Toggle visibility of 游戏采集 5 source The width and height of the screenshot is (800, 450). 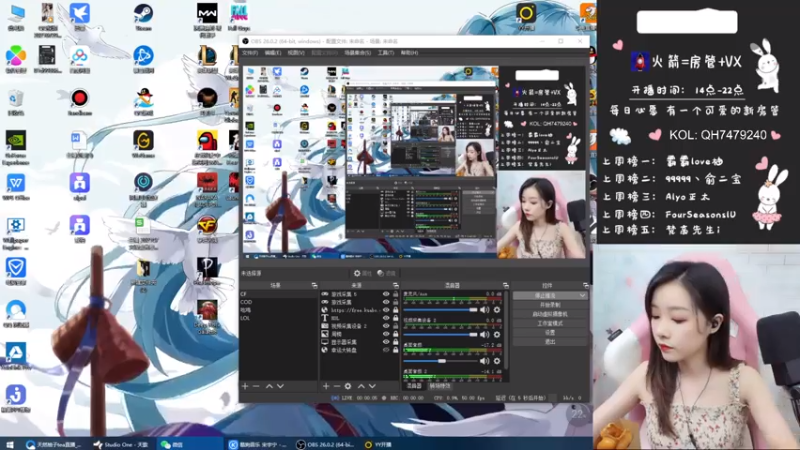[x=386, y=294]
